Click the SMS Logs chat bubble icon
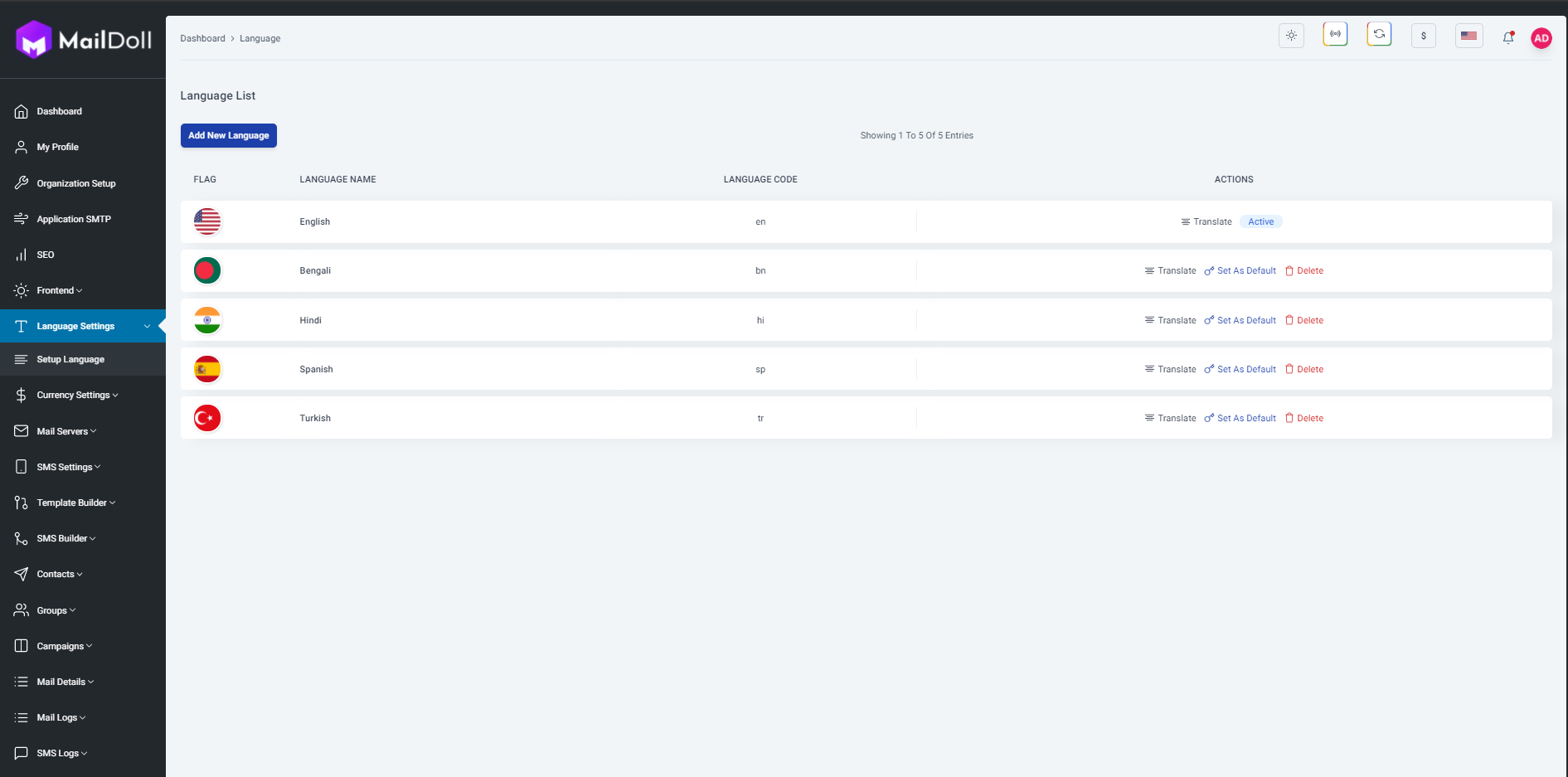Viewport: 1568px width, 777px height. click(22, 753)
